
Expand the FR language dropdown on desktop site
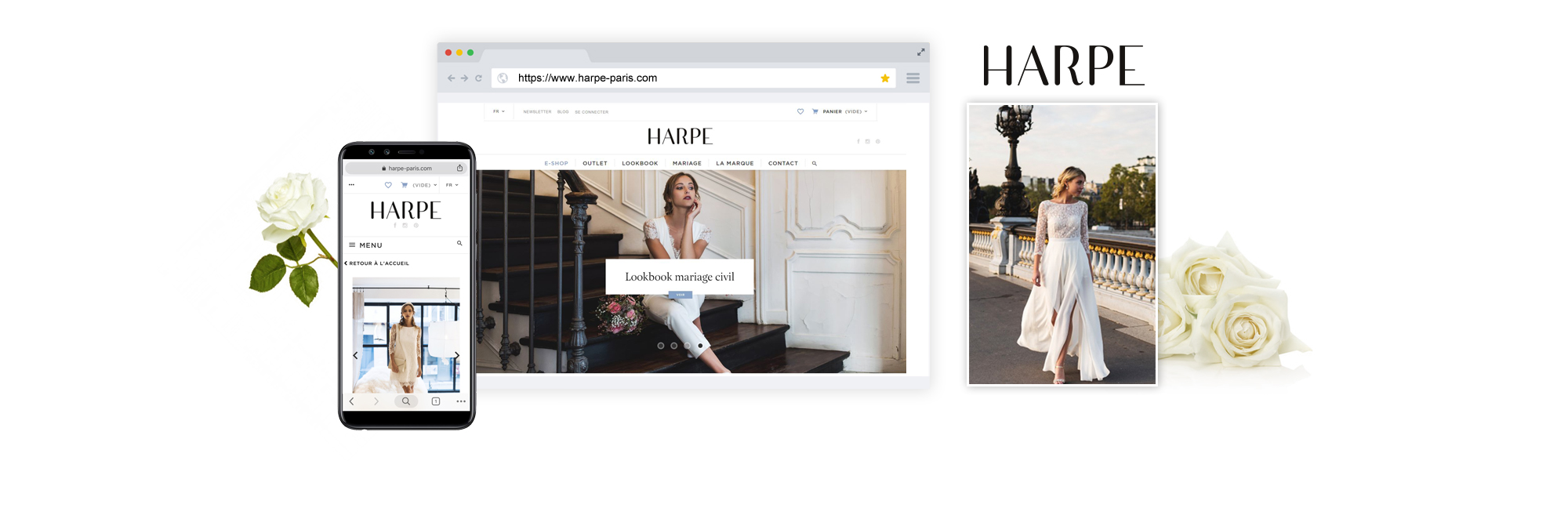[x=499, y=111]
